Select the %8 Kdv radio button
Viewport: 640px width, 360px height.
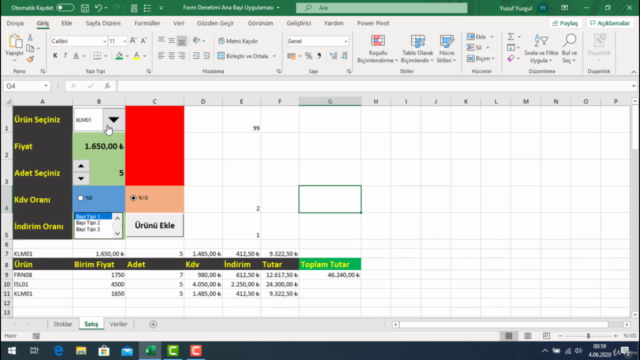(x=80, y=198)
